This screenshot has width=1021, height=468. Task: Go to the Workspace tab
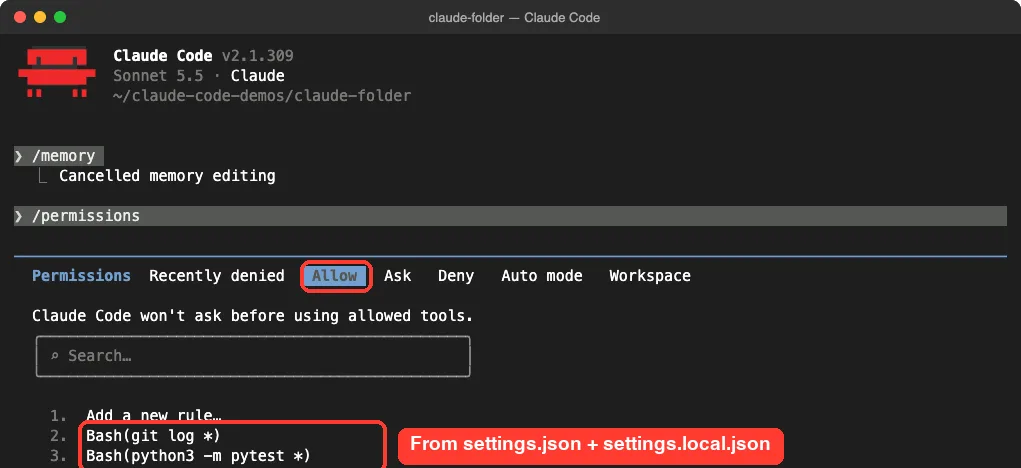pyautogui.click(x=650, y=276)
